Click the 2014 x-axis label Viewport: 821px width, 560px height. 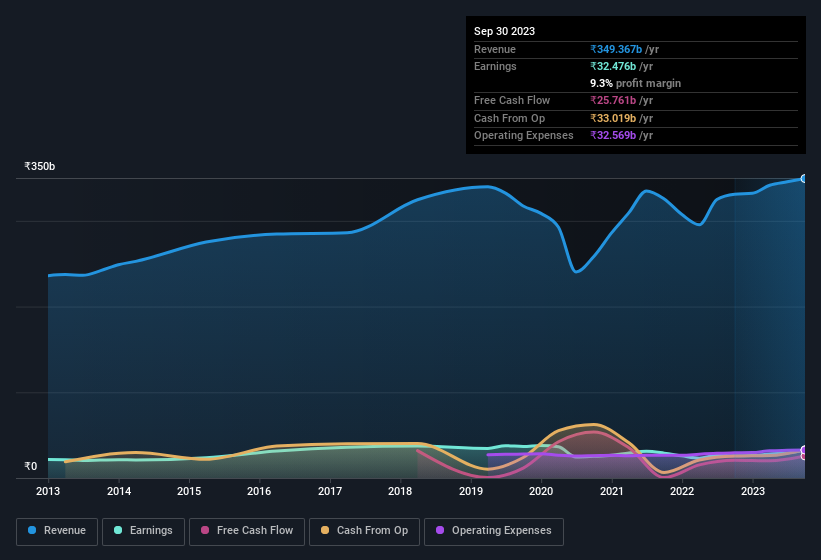tap(119, 491)
